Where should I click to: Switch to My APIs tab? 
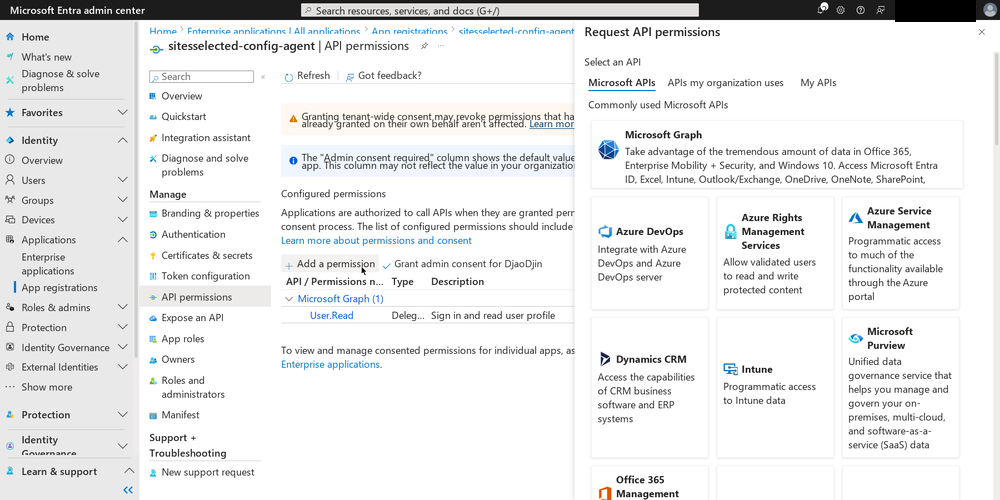pos(818,83)
